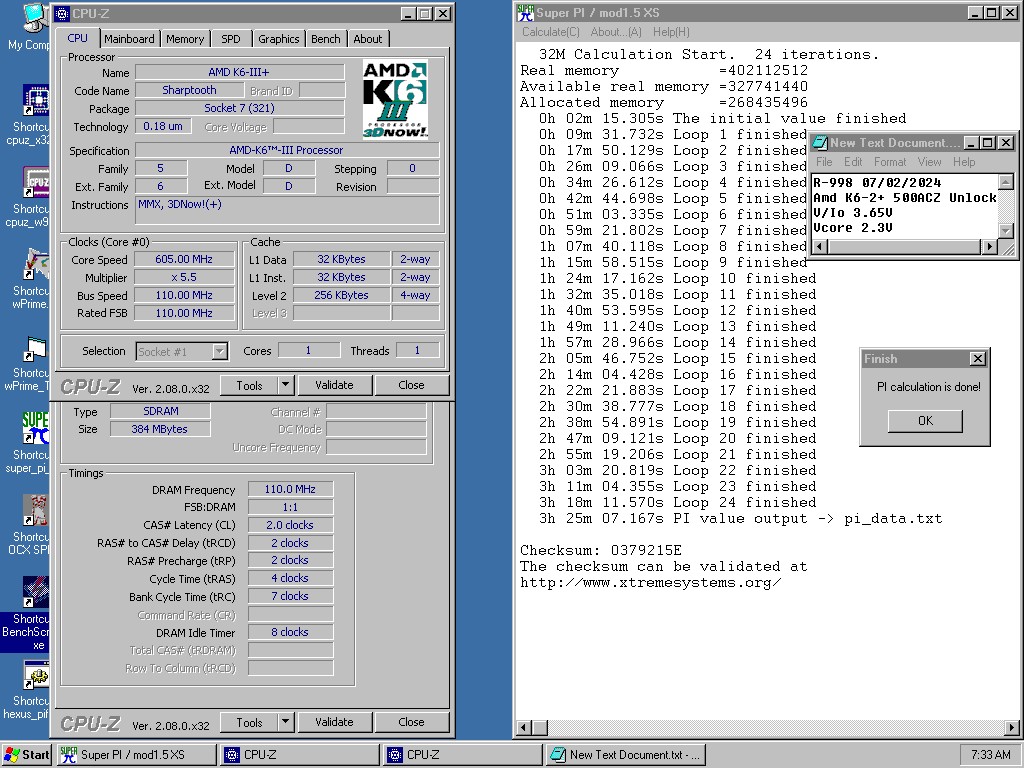
Task: Open the Bench tab in CPU-Z
Action: pyautogui.click(x=325, y=39)
